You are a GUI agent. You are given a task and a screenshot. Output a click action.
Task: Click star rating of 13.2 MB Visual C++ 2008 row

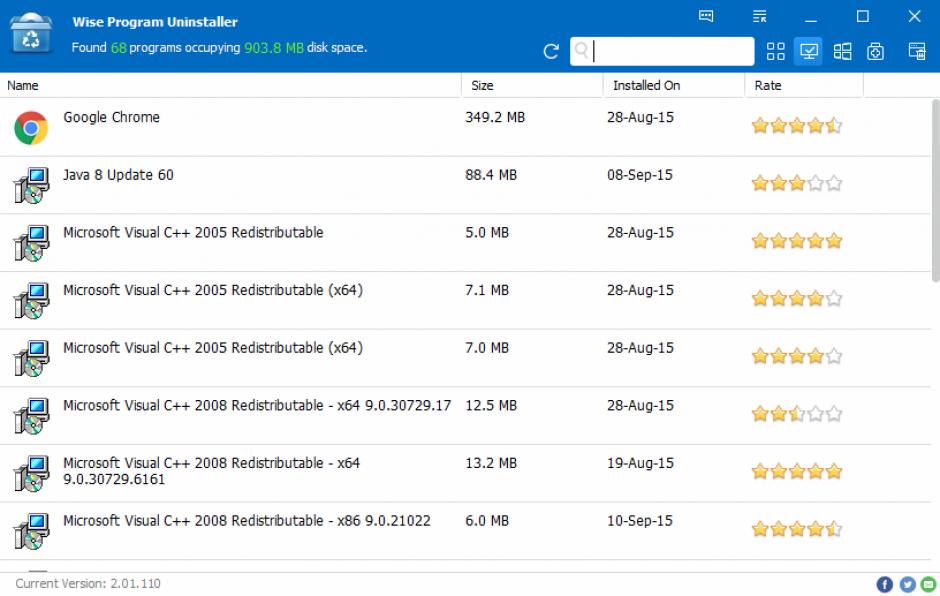pyautogui.click(x=797, y=471)
